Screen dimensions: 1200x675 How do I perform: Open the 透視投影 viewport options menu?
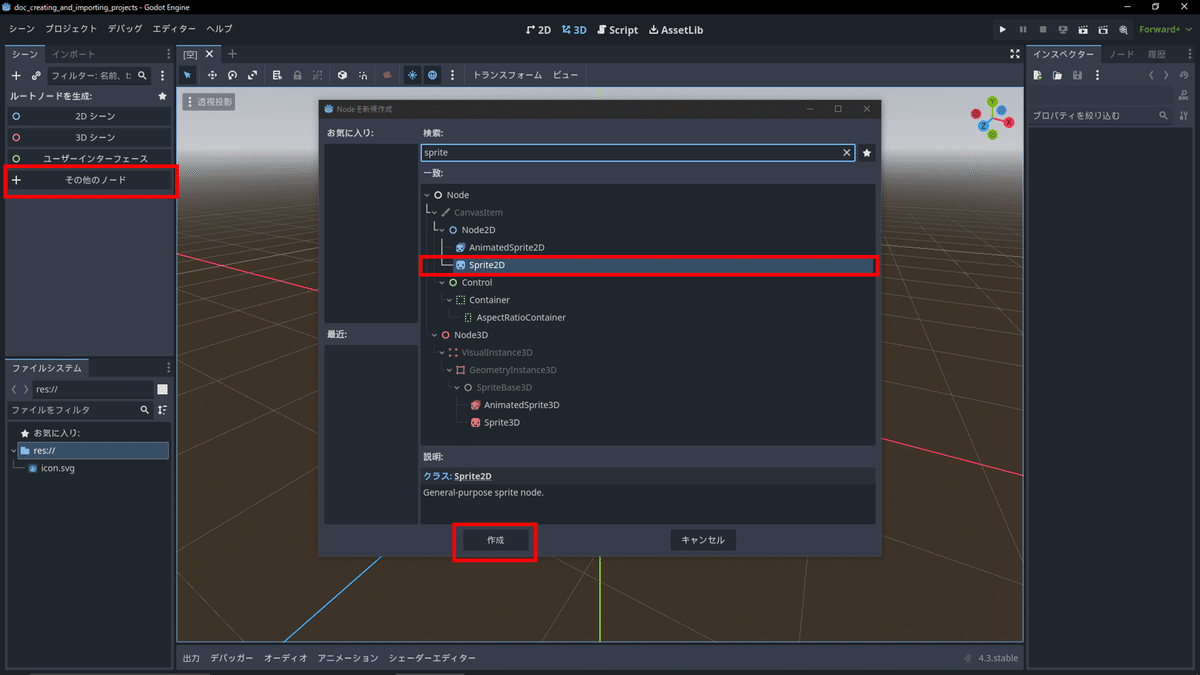pyautogui.click(x=209, y=102)
